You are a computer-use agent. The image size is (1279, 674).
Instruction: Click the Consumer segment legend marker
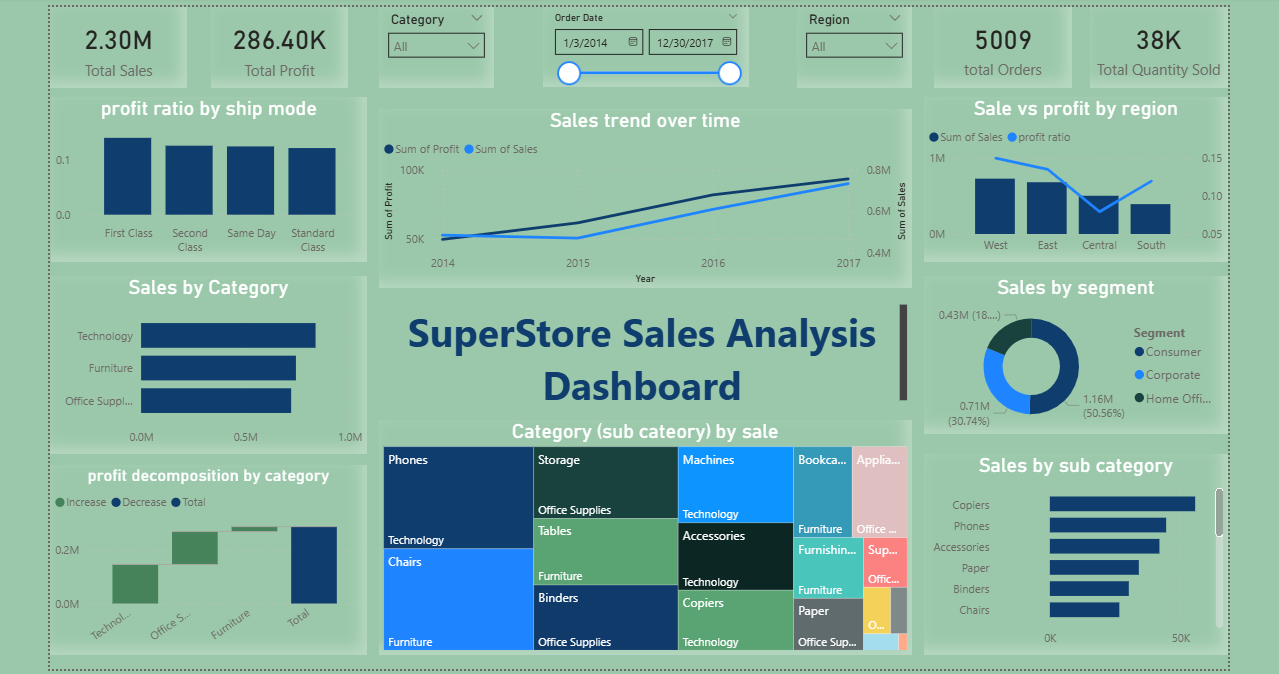1139,352
